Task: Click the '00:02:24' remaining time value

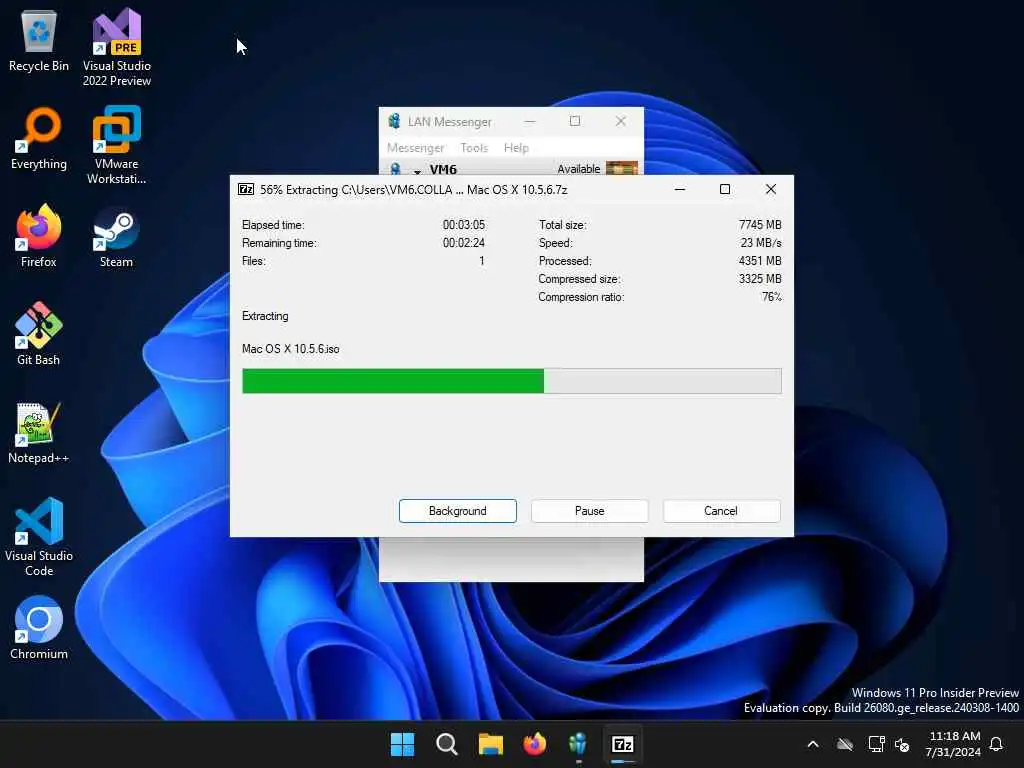Action: point(464,243)
